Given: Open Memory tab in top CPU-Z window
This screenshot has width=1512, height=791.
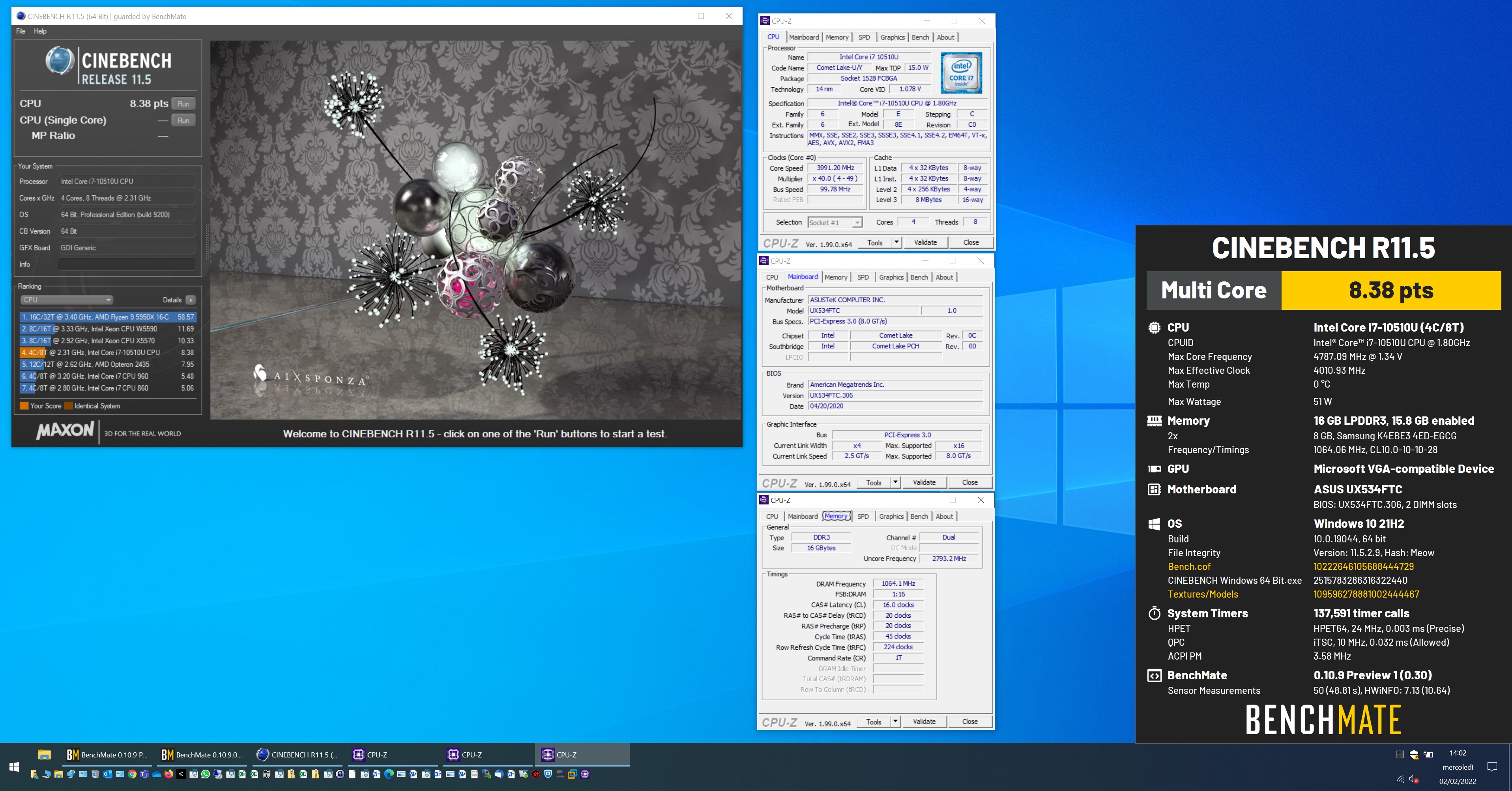Looking at the screenshot, I should pyautogui.click(x=837, y=37).
